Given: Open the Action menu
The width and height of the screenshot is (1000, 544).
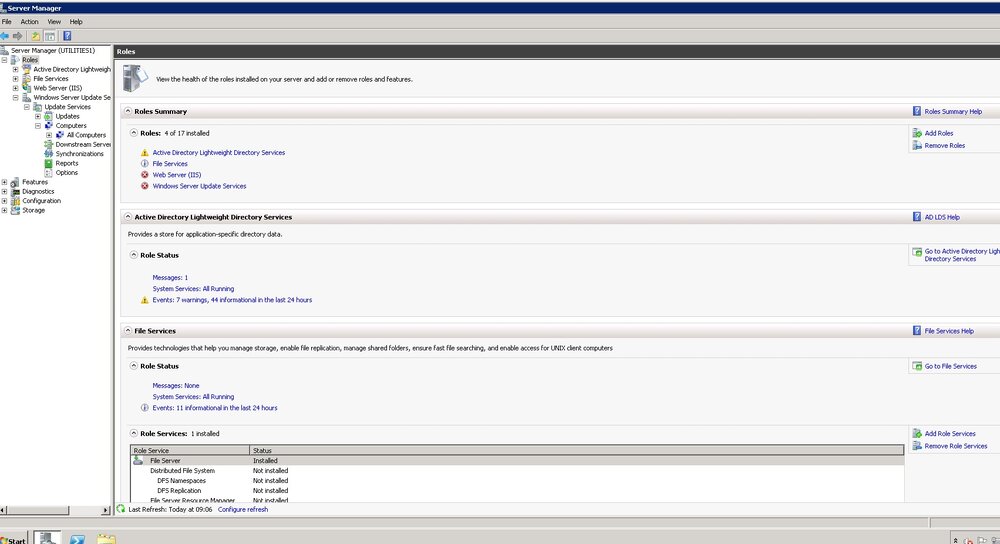Looking at the screenshot, I should tap(29, 22).
